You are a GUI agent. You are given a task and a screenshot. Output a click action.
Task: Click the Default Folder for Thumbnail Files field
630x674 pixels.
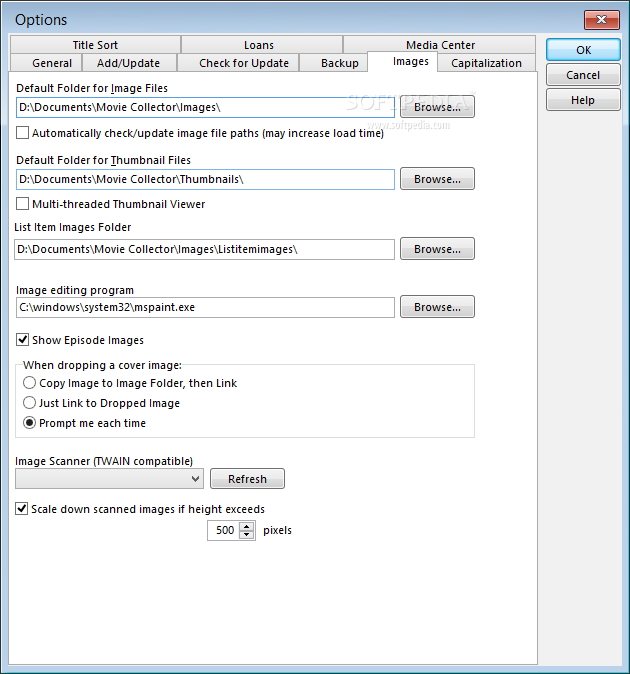coord(205,179)
